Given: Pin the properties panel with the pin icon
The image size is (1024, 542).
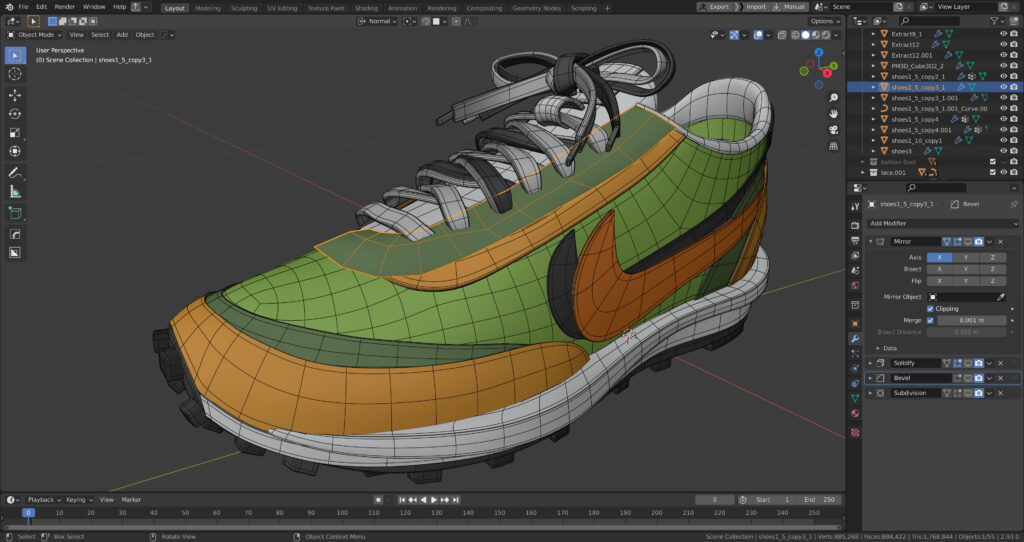Looking at the screenshot, I should (1014, 204).
